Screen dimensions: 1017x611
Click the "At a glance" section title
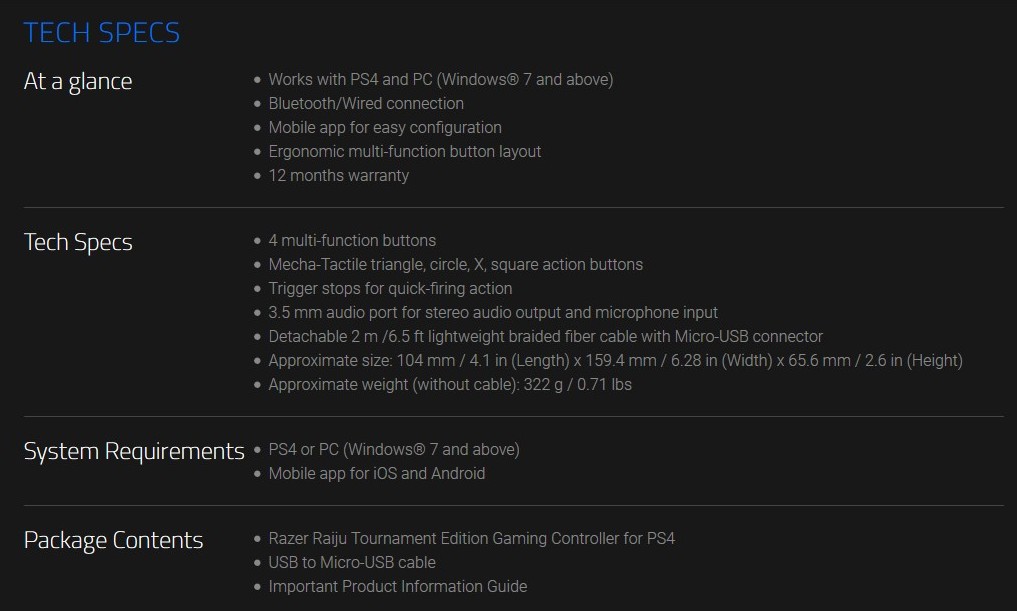coord(78,81)
